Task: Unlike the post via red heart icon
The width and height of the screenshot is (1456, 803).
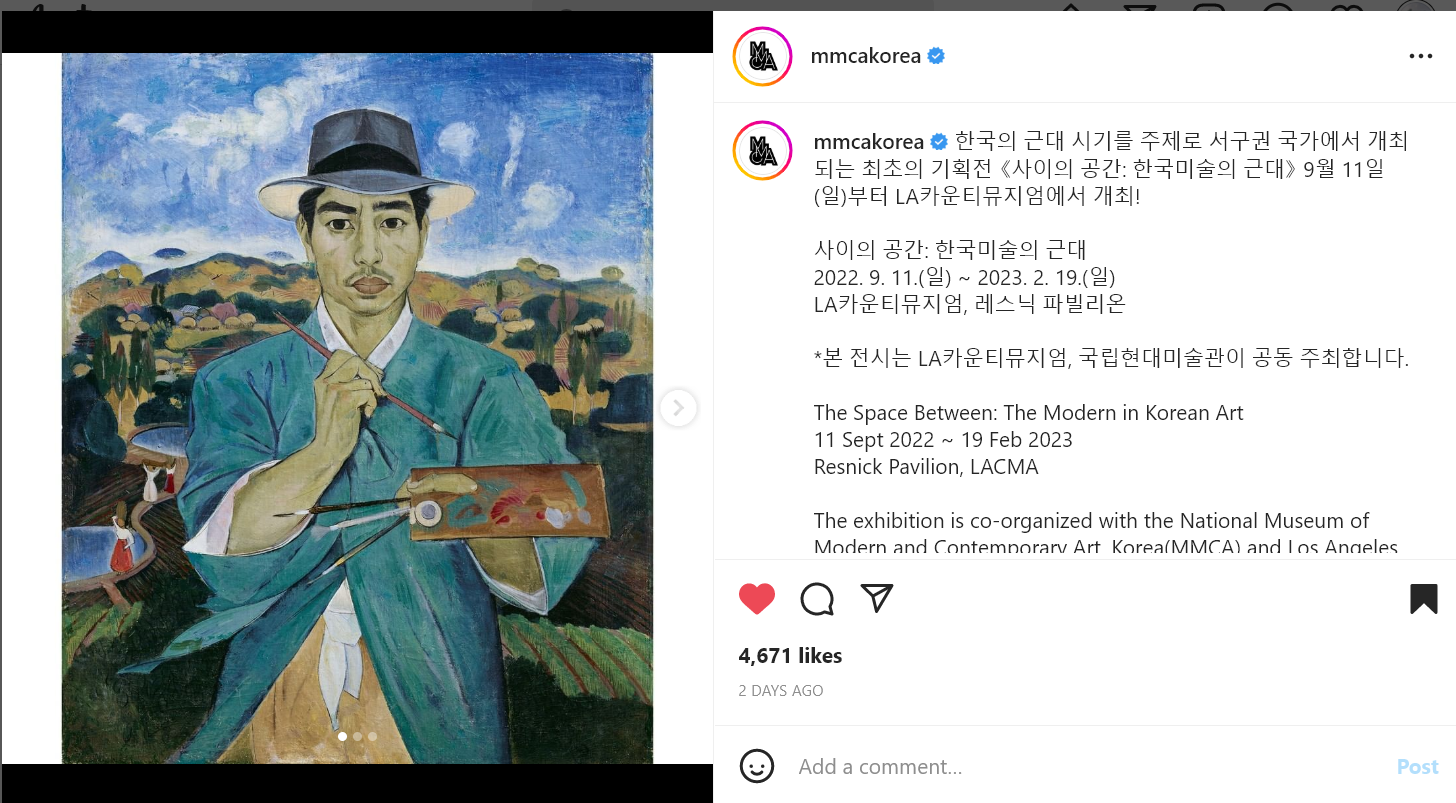Action: (x=757, y=598)
